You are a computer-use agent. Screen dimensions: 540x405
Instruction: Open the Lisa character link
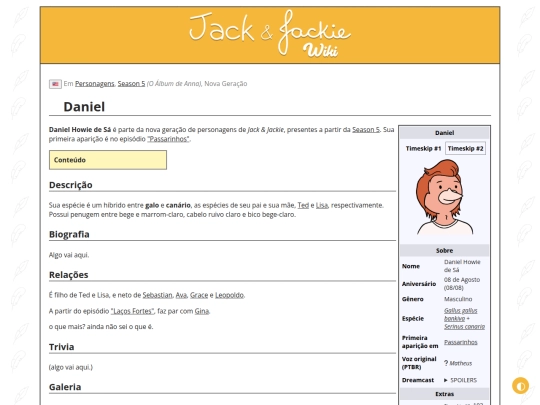(322, 205)
